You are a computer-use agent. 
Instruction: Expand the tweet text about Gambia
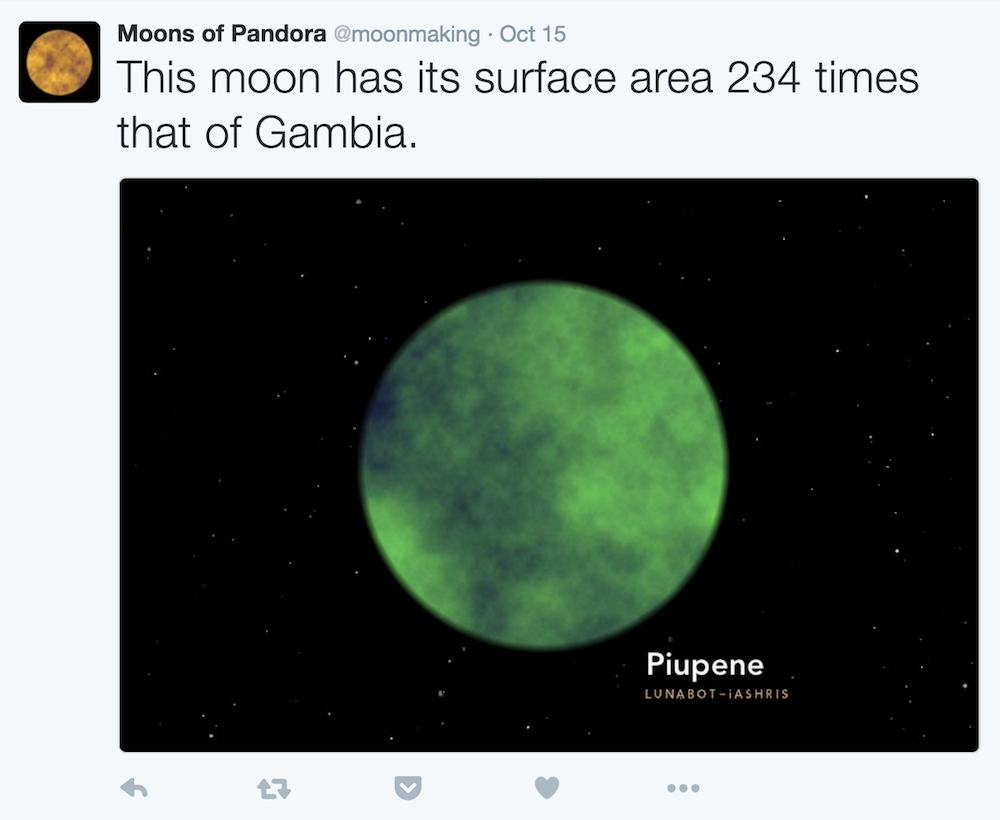pos(517,105)
